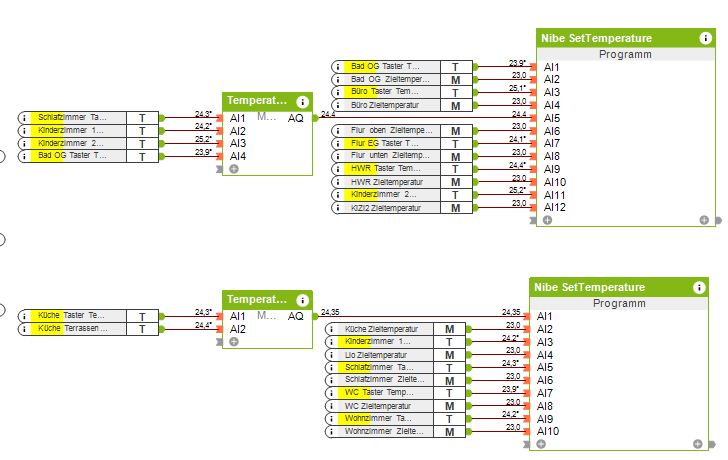Open info icon on Nibe SetTemperature block with AI12
Viewport: 728px width, 460px height.
705,38
